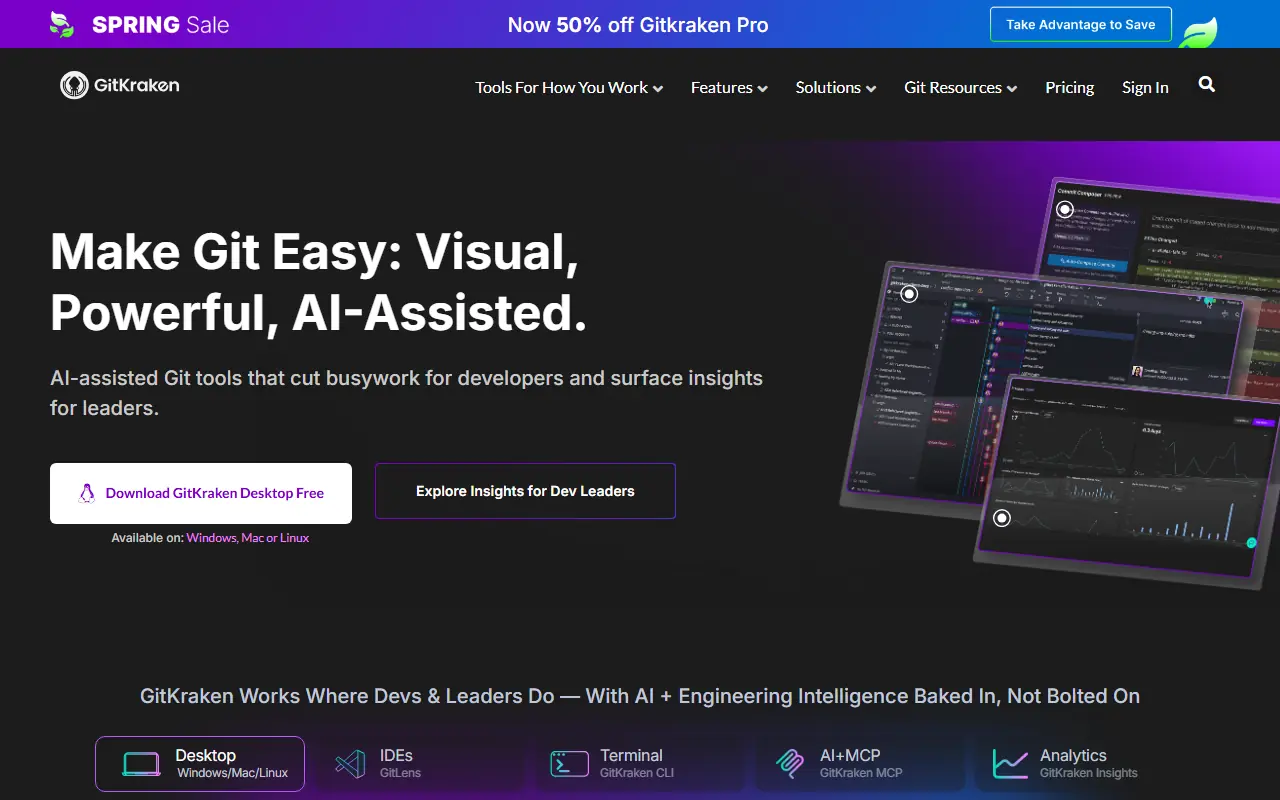Click Take Advantage to Save button
Screen dimensions: 1280x800
(1080, 25)
